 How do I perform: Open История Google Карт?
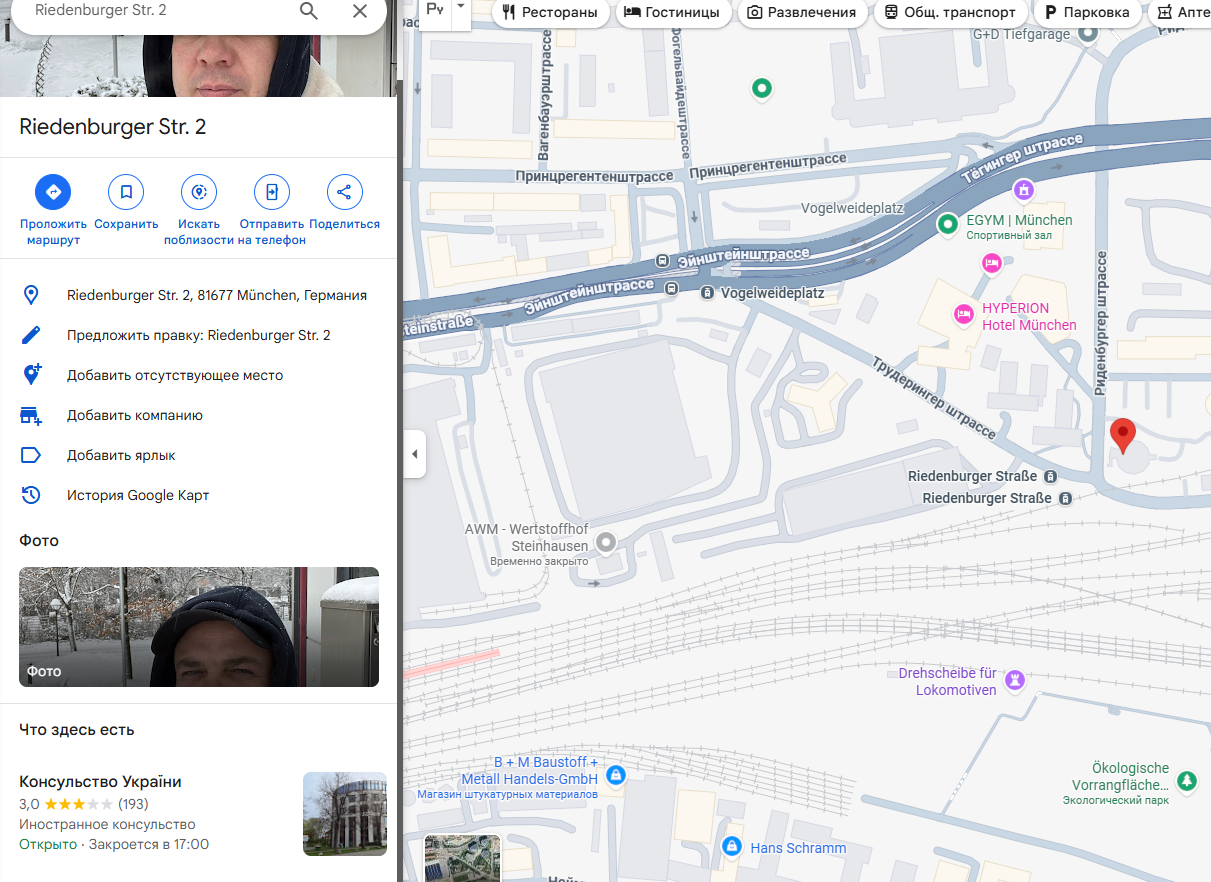pyautogui.click(x=198, y=495)
